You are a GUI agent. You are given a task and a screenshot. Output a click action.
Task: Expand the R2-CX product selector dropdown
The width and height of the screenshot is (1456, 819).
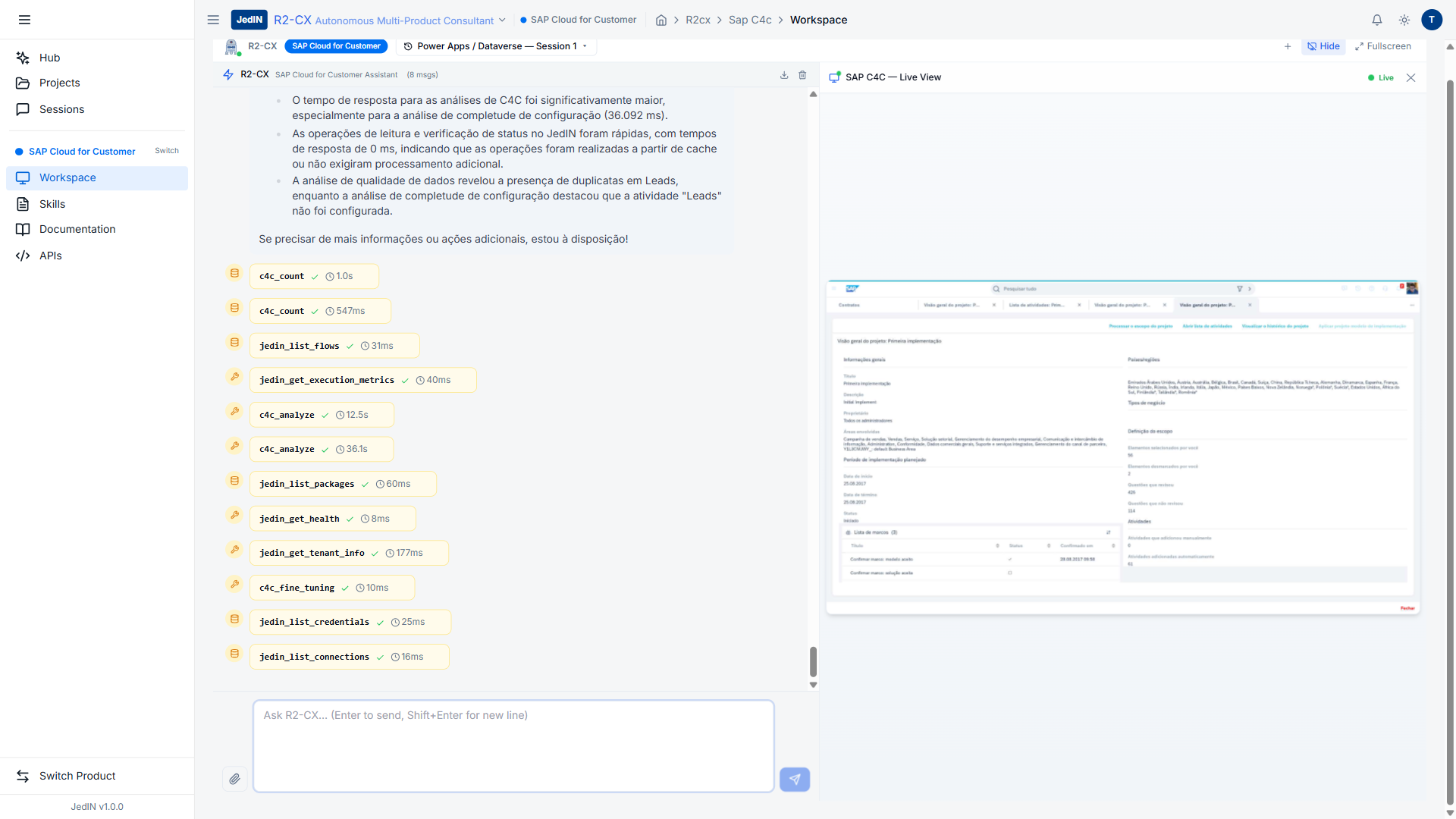[501, 20]
